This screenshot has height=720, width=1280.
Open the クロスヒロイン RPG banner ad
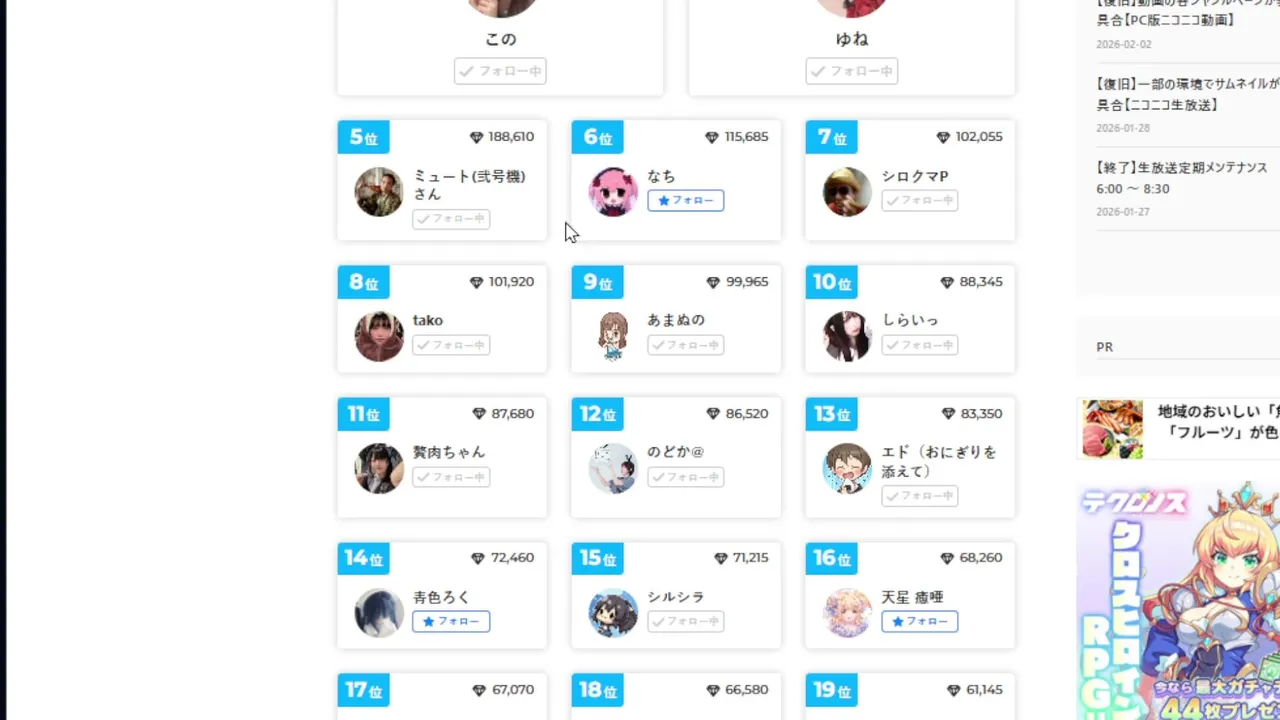[1178, 602]
